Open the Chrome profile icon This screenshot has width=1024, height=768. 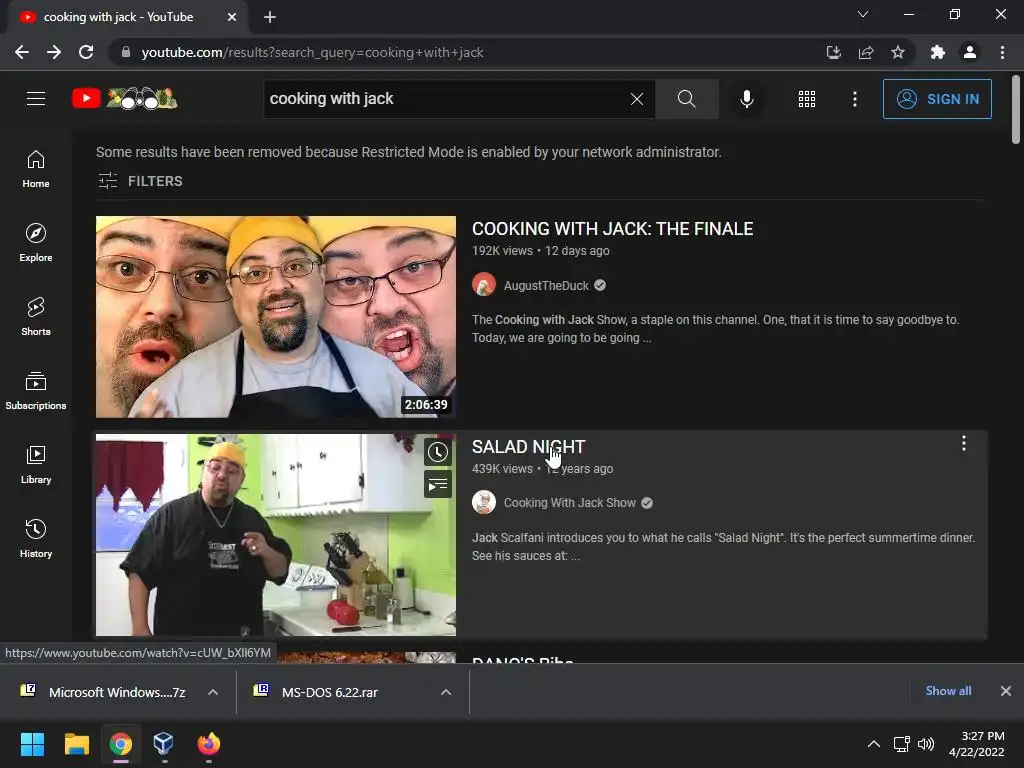pyautogui.click(x=970, y=52)
